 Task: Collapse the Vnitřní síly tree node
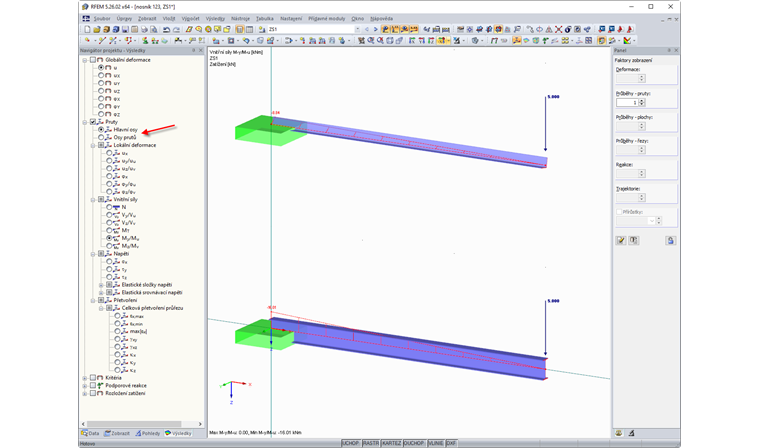93,200
